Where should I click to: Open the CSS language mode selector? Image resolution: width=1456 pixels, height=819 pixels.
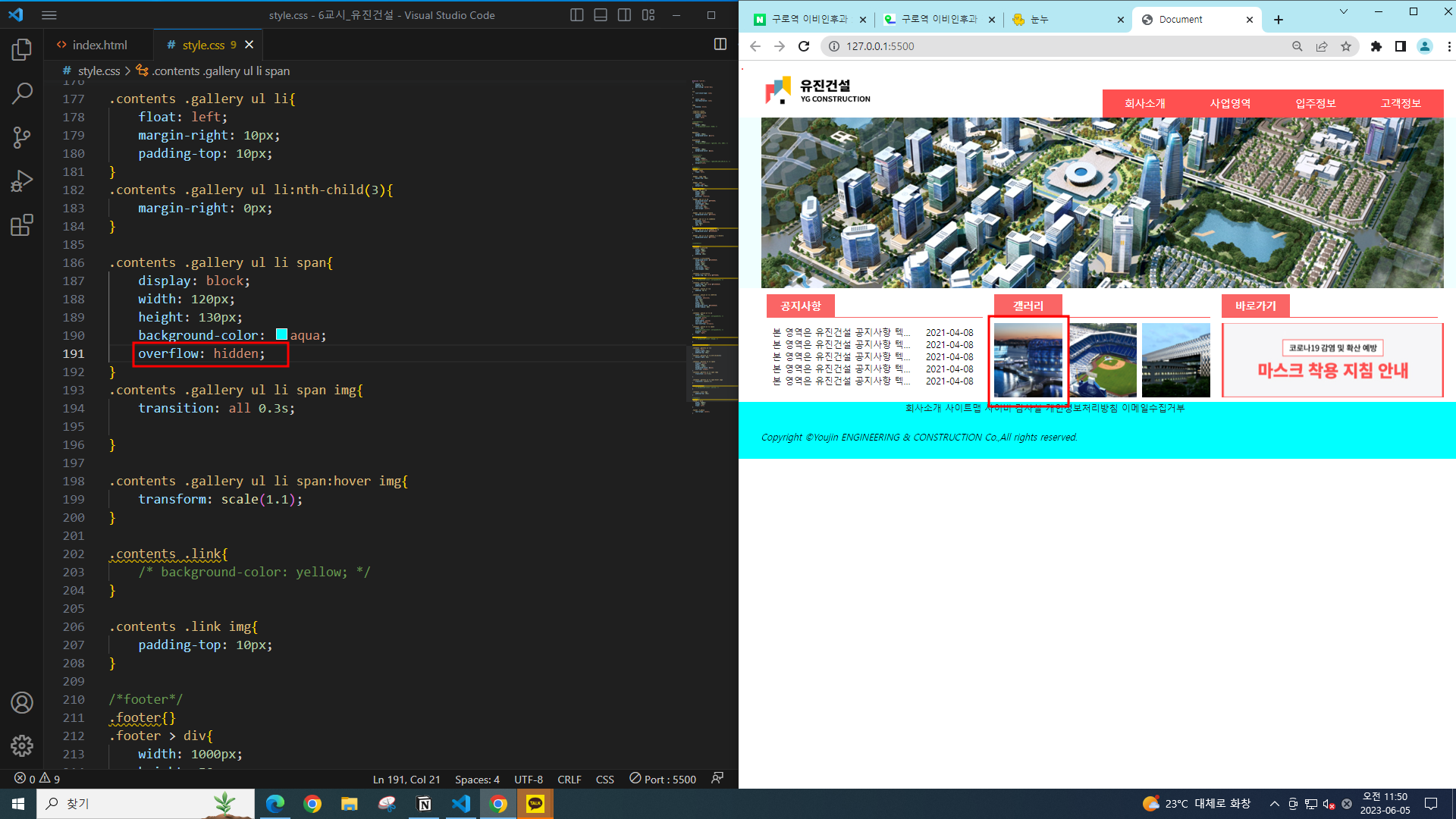coord(604,780)
